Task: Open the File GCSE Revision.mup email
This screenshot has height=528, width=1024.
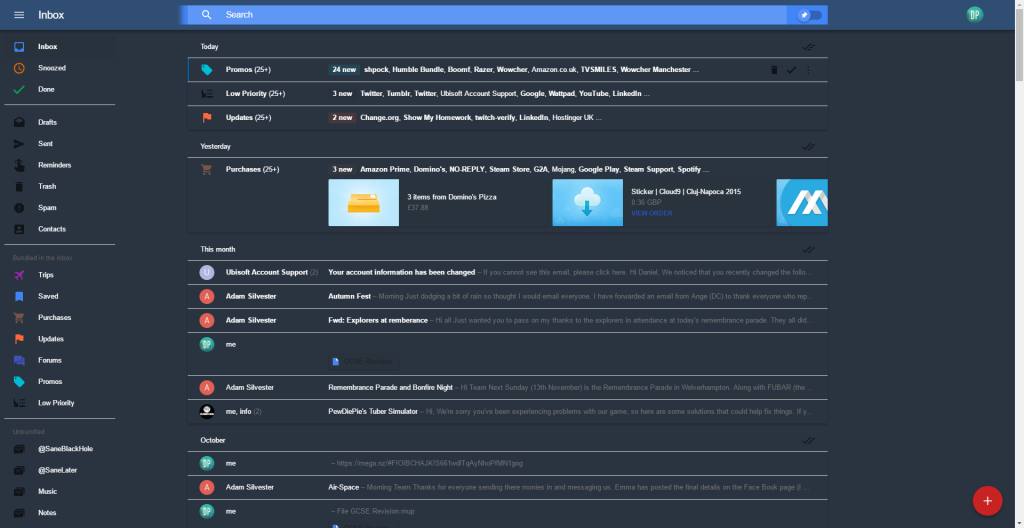Action: click(x=507, y=511)
